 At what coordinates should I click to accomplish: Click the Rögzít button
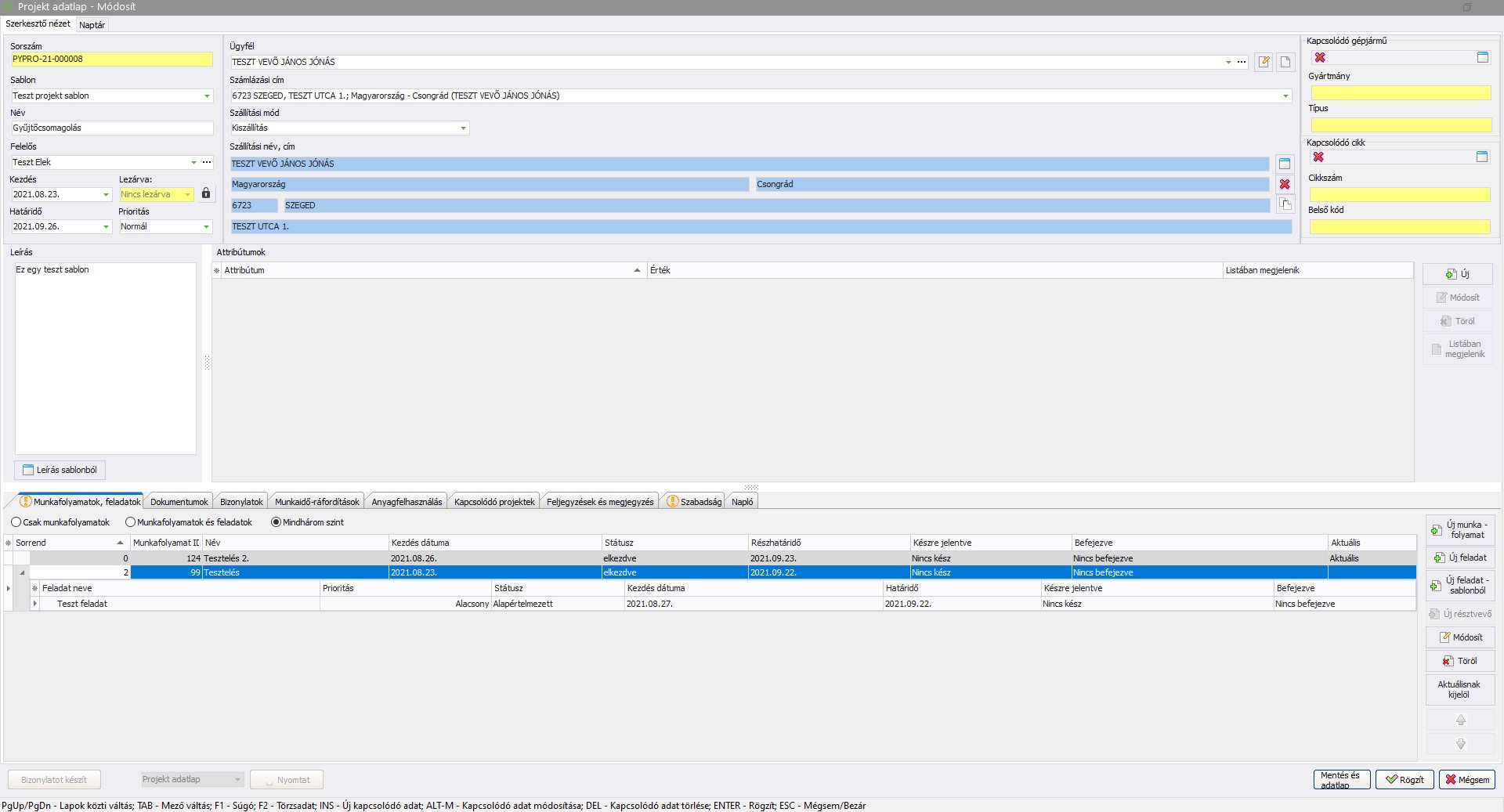click(x=1405, y=780)
